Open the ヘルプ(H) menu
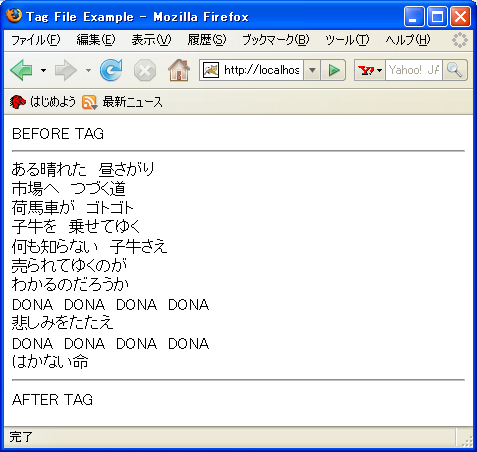This screenshot has height=452, width=477. 408,40
